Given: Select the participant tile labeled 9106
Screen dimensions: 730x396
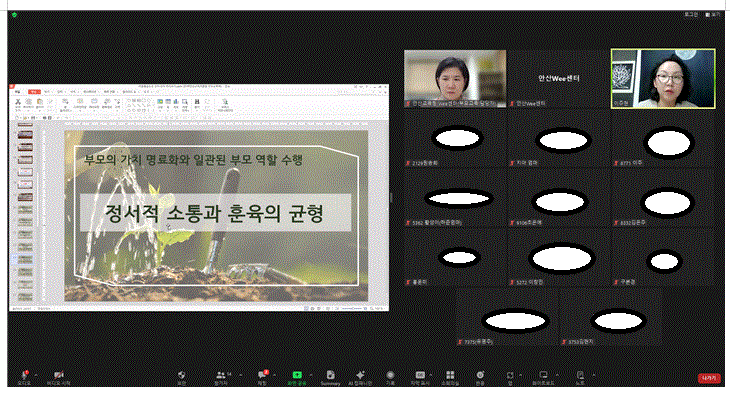Looking at the screenshot, I should pos(559,198).
